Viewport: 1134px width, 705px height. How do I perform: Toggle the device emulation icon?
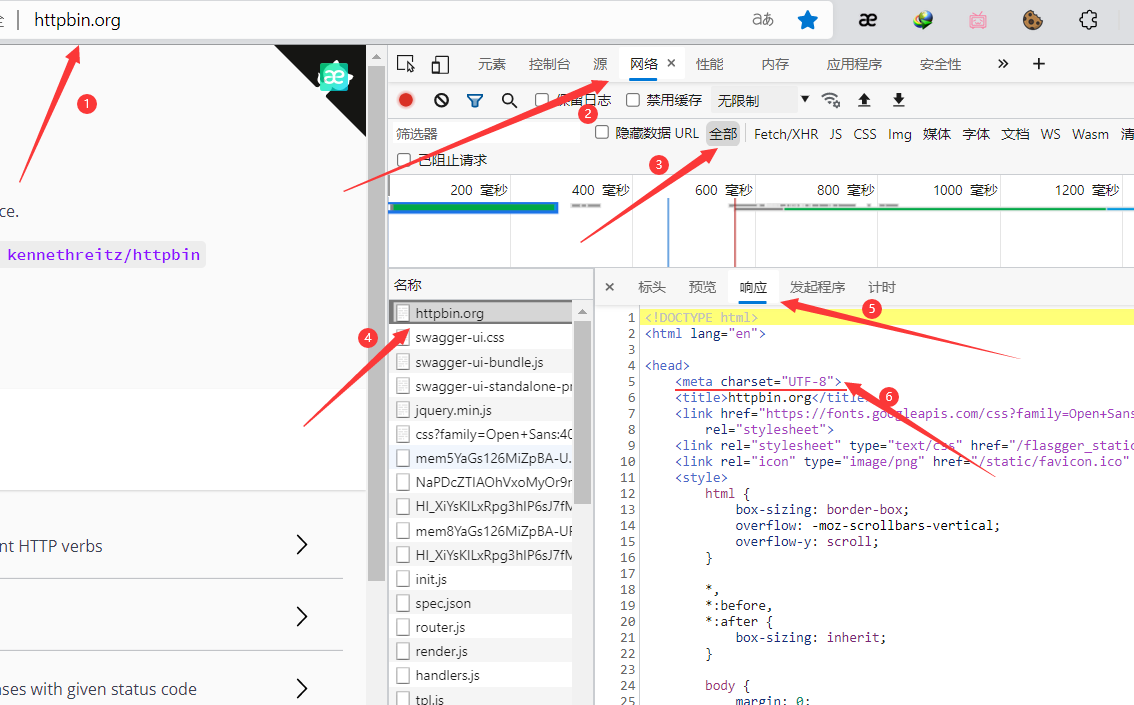point(440,64)
